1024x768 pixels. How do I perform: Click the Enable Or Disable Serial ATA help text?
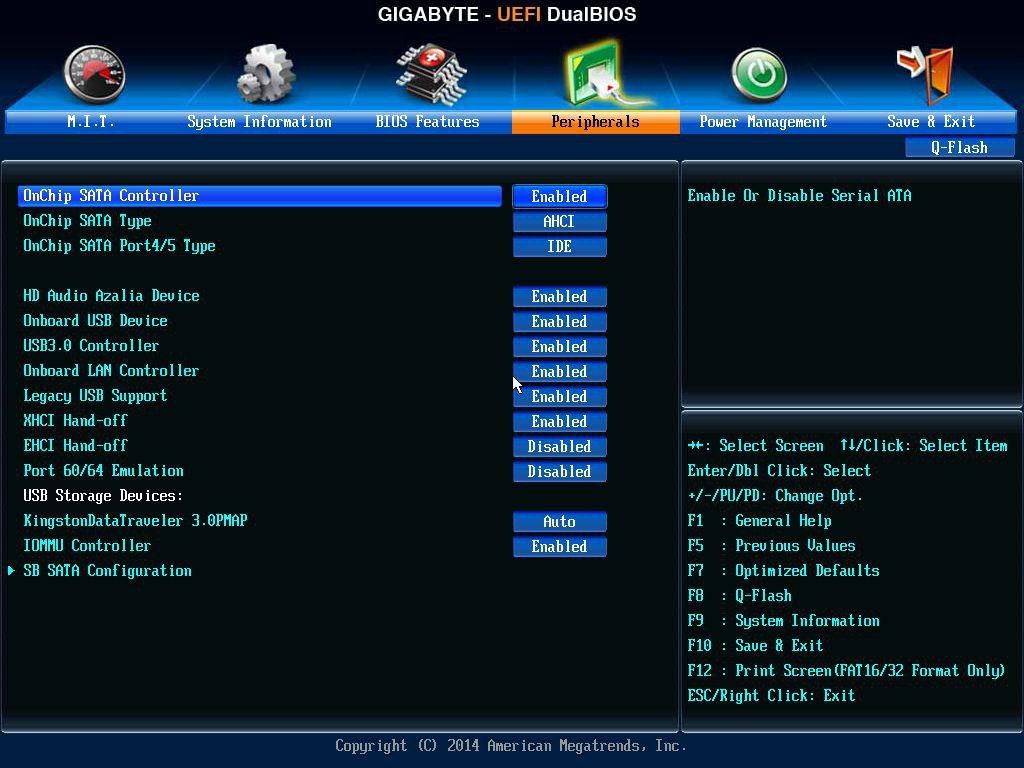point(799,196)
